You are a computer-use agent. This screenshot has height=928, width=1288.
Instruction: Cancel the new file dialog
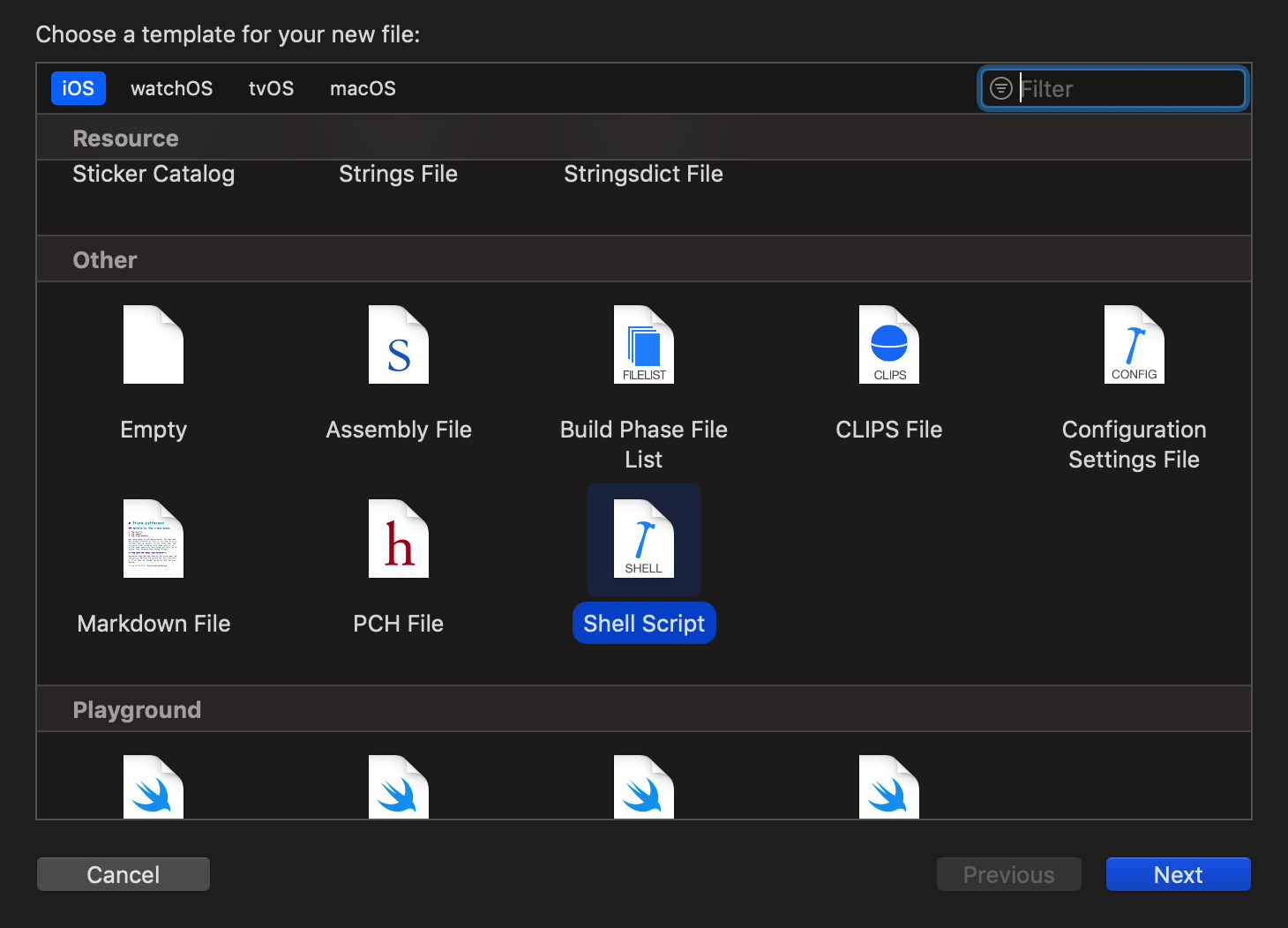pos(124,874)
